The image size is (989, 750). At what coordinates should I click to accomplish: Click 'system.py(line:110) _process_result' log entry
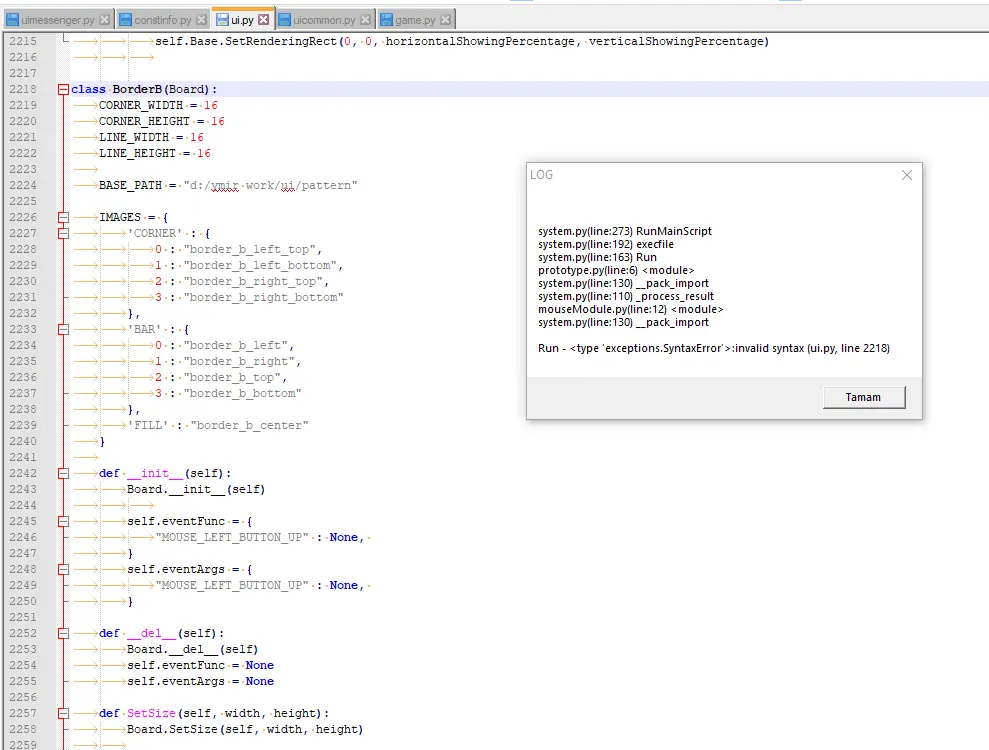(x=626, y=296)
